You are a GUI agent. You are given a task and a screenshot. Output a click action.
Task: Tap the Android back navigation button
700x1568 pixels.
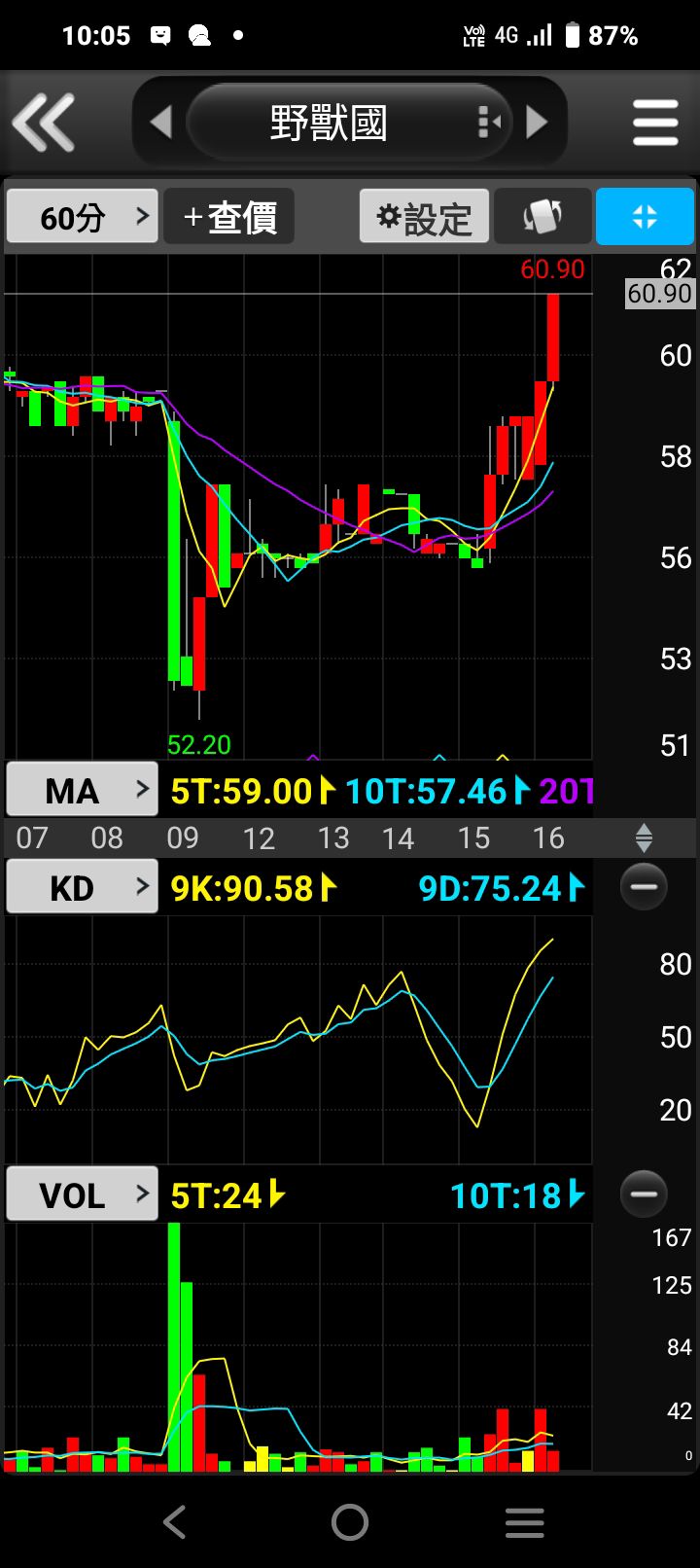[175, 1522]
